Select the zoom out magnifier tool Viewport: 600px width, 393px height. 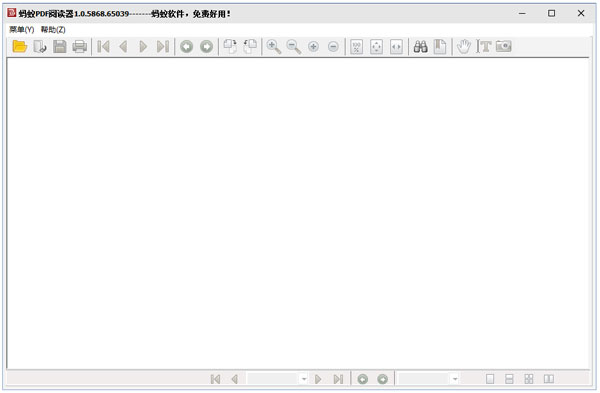[293, 47]
